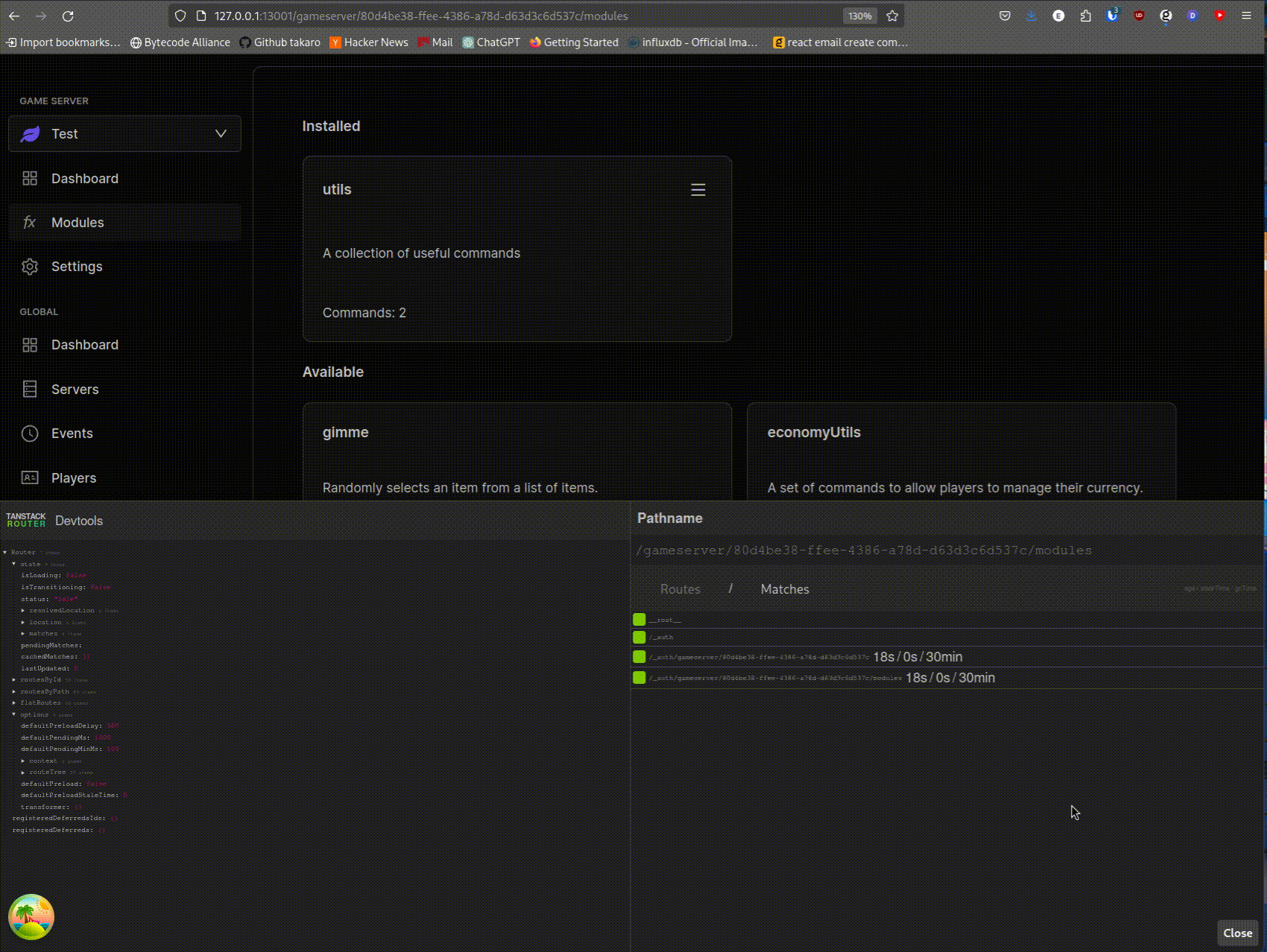Image resolution: width=1267 pixels, height=952 pixels.
Task: Open the Github takaro bookmark
Action: click(x=280, y=42)
